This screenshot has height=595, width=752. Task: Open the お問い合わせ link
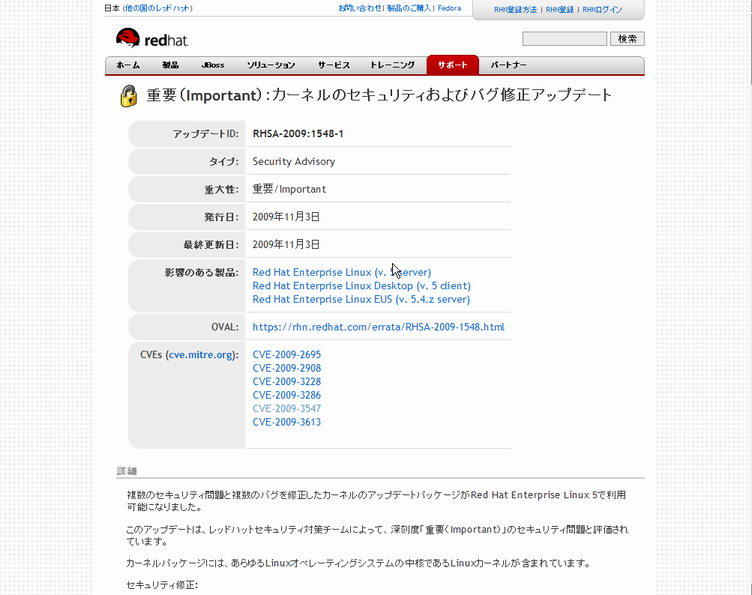coord(360,8)
